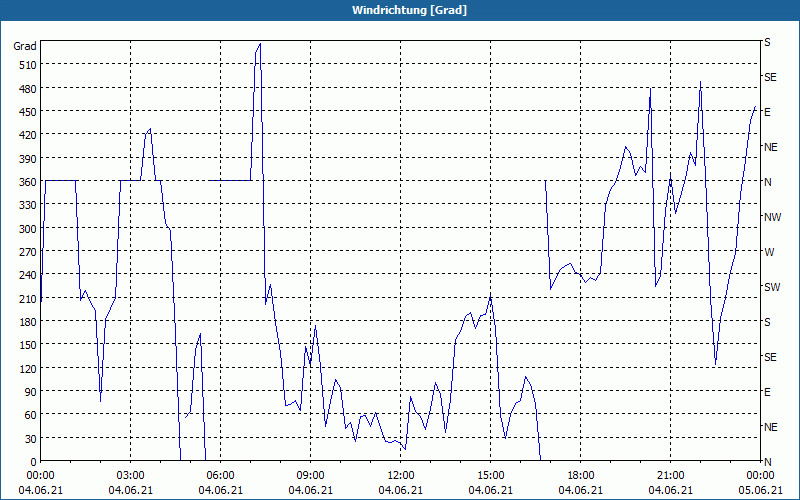Select the 90 degree axis label
The image size is (800, 500).
31,391
